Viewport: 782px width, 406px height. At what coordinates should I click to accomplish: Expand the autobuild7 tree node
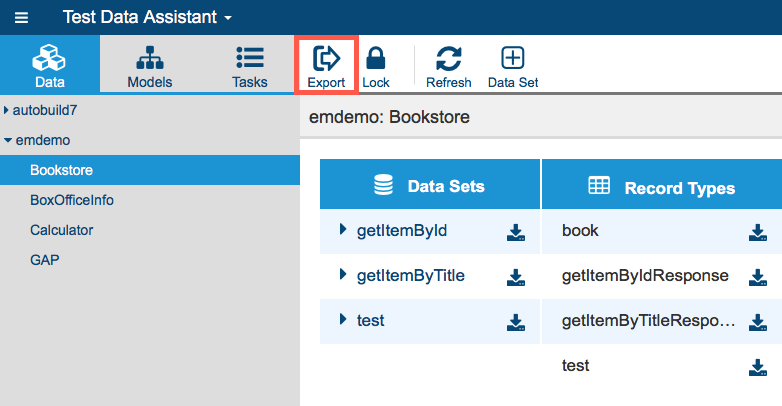[x=6, y=110]
